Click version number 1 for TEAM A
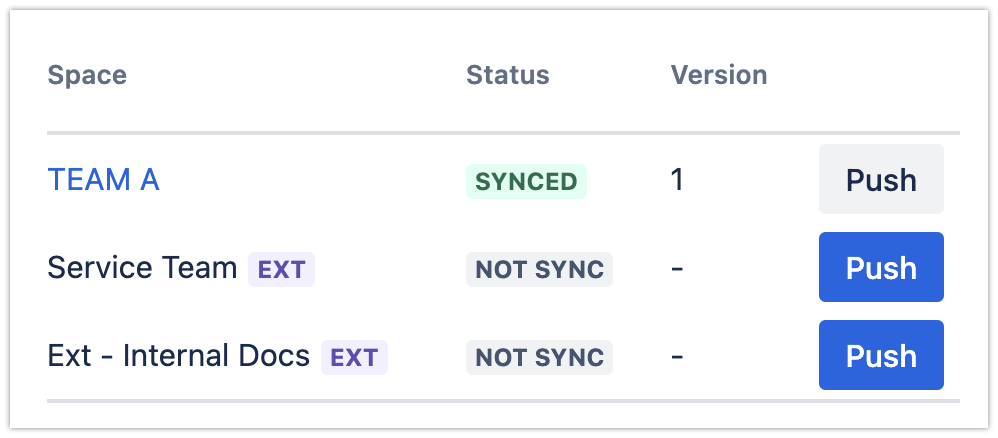 pyautogui.click(x=677, y=180)
